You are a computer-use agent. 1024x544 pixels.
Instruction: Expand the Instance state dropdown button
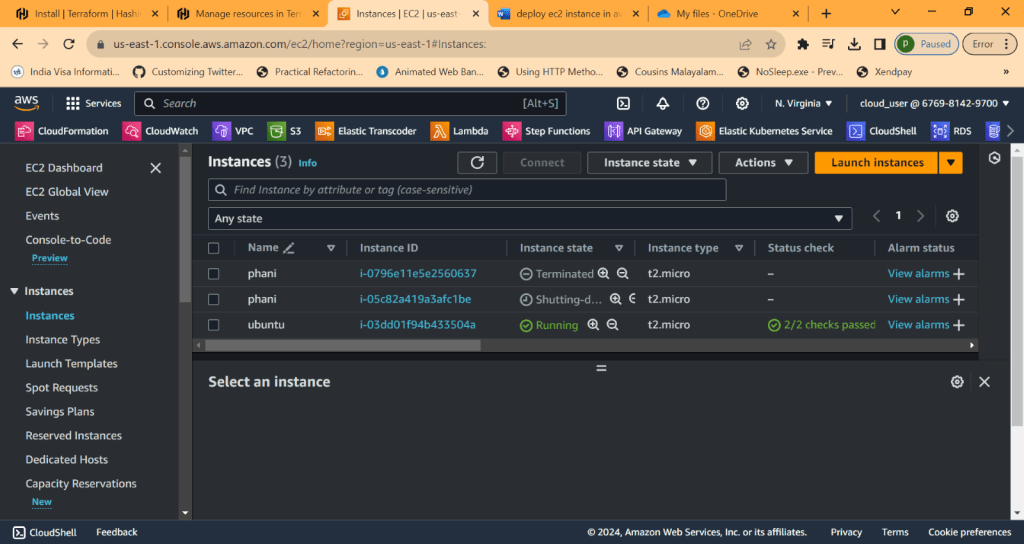tap(650, 163)
